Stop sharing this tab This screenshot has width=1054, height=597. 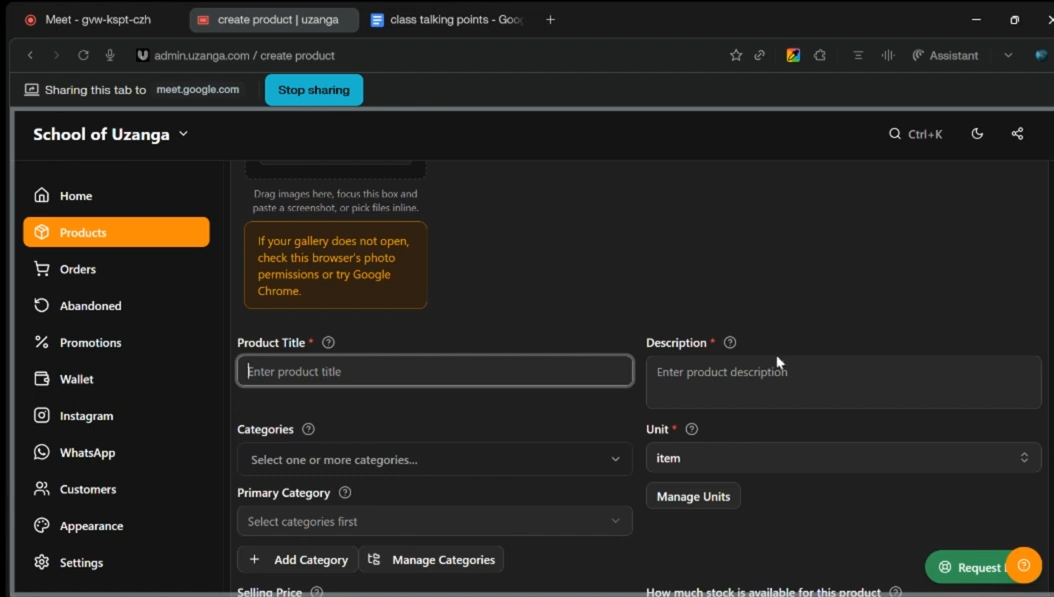[x=314, y=90]
